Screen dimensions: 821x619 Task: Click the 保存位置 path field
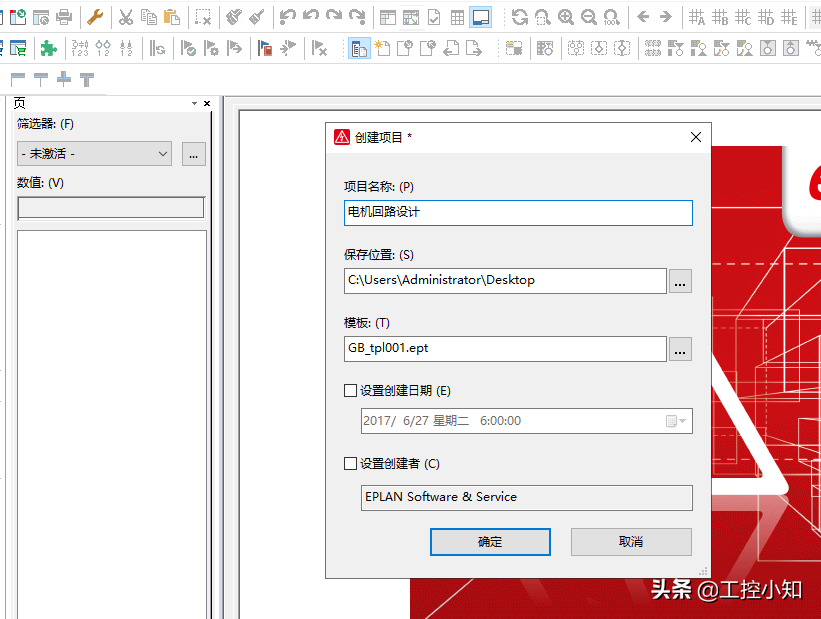pos(505,281)
